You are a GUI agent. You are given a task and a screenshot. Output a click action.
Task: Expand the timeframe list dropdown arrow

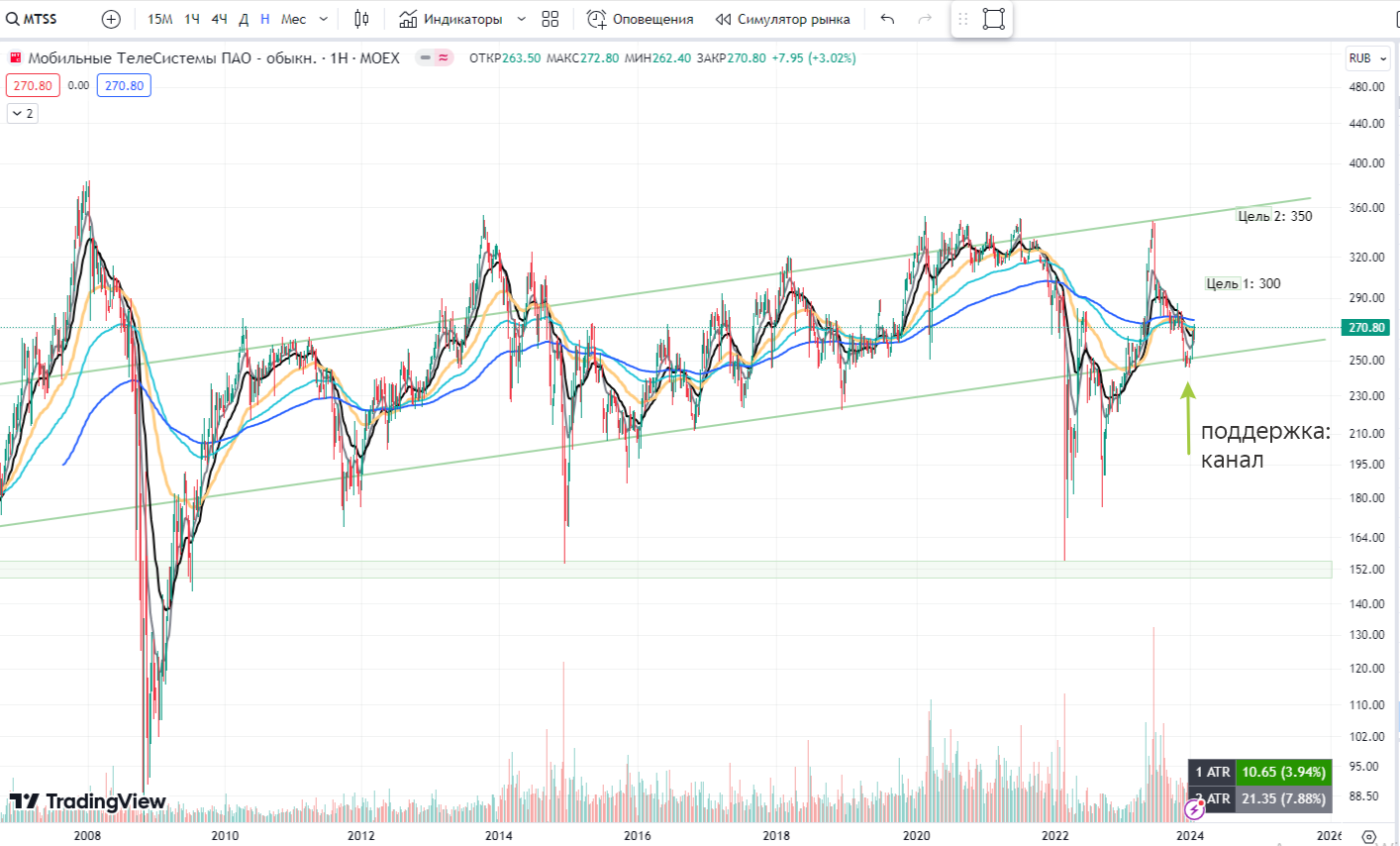[x=324, y=19]
